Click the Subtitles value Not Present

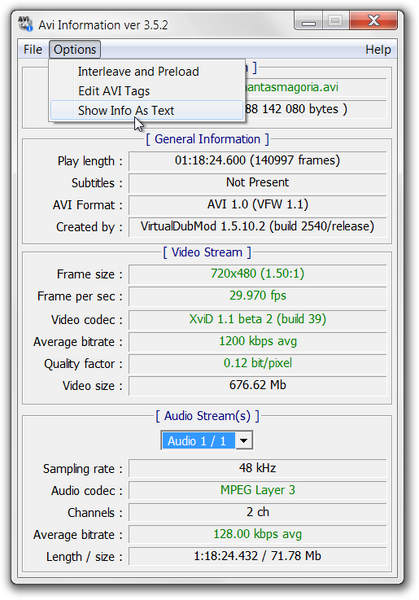click(258, 183)
